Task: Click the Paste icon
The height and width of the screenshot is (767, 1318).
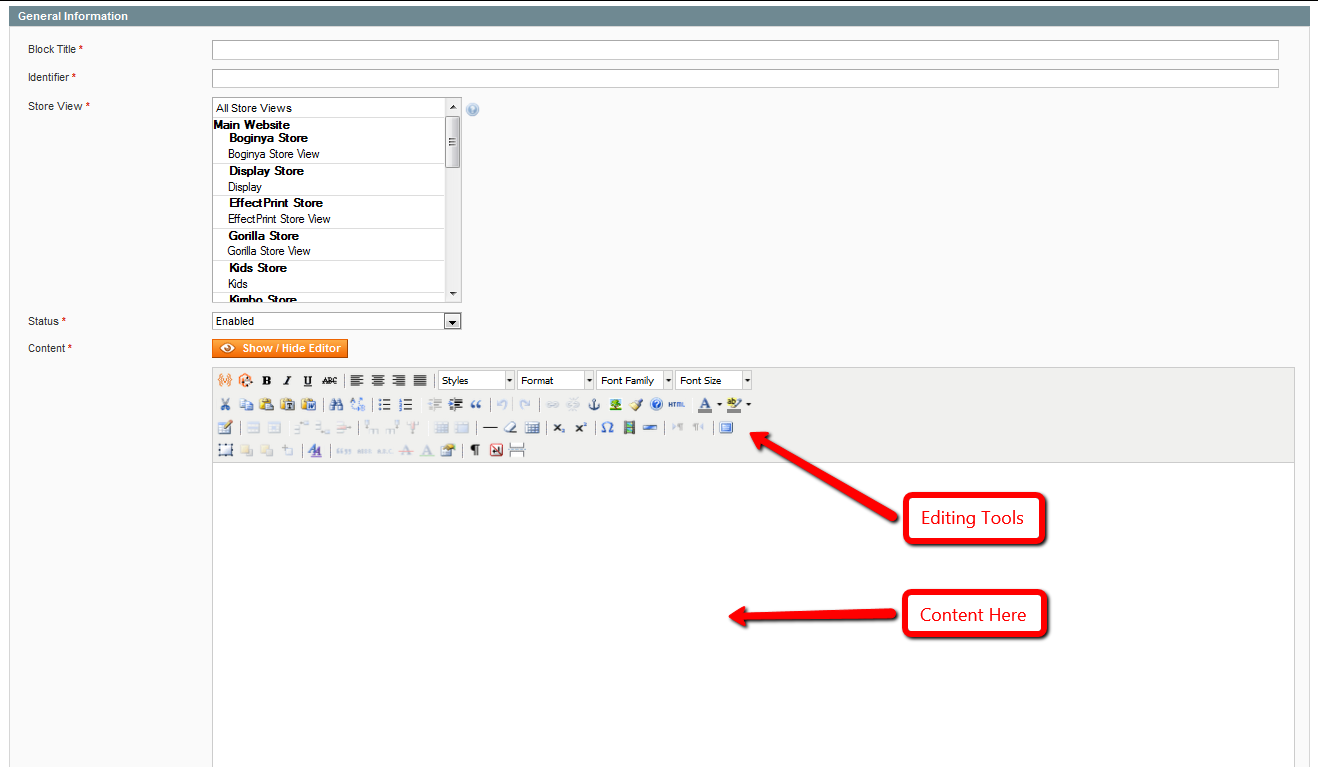Action: pos(267,404)
